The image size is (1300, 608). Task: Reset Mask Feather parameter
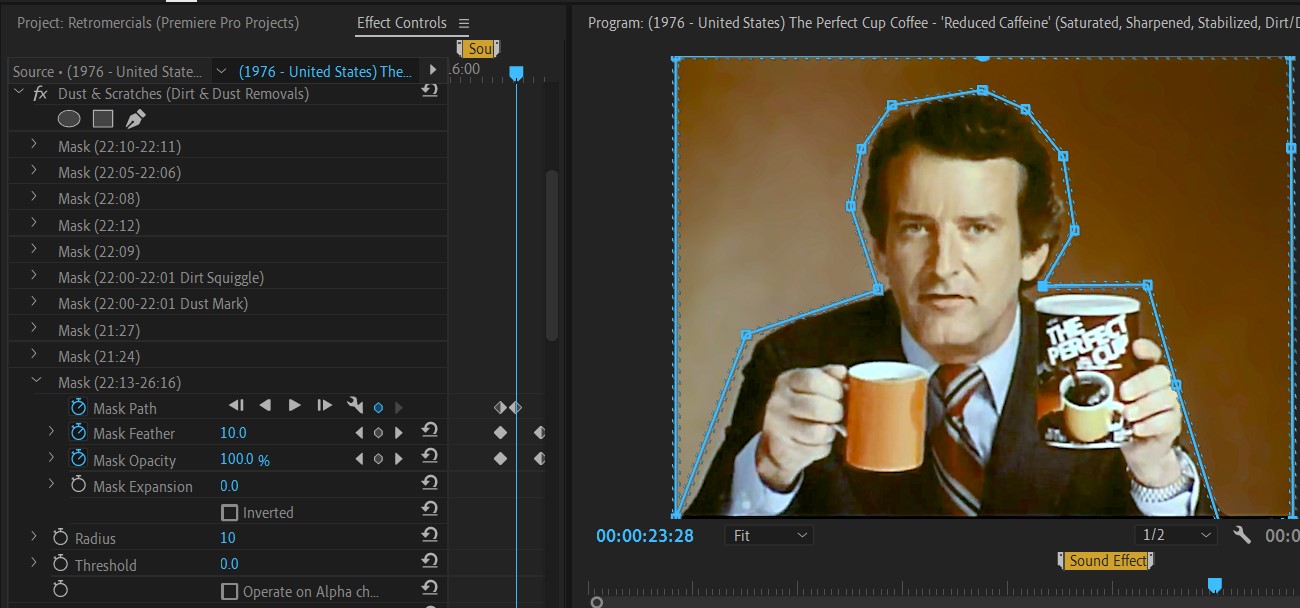[x=429, y=431]
